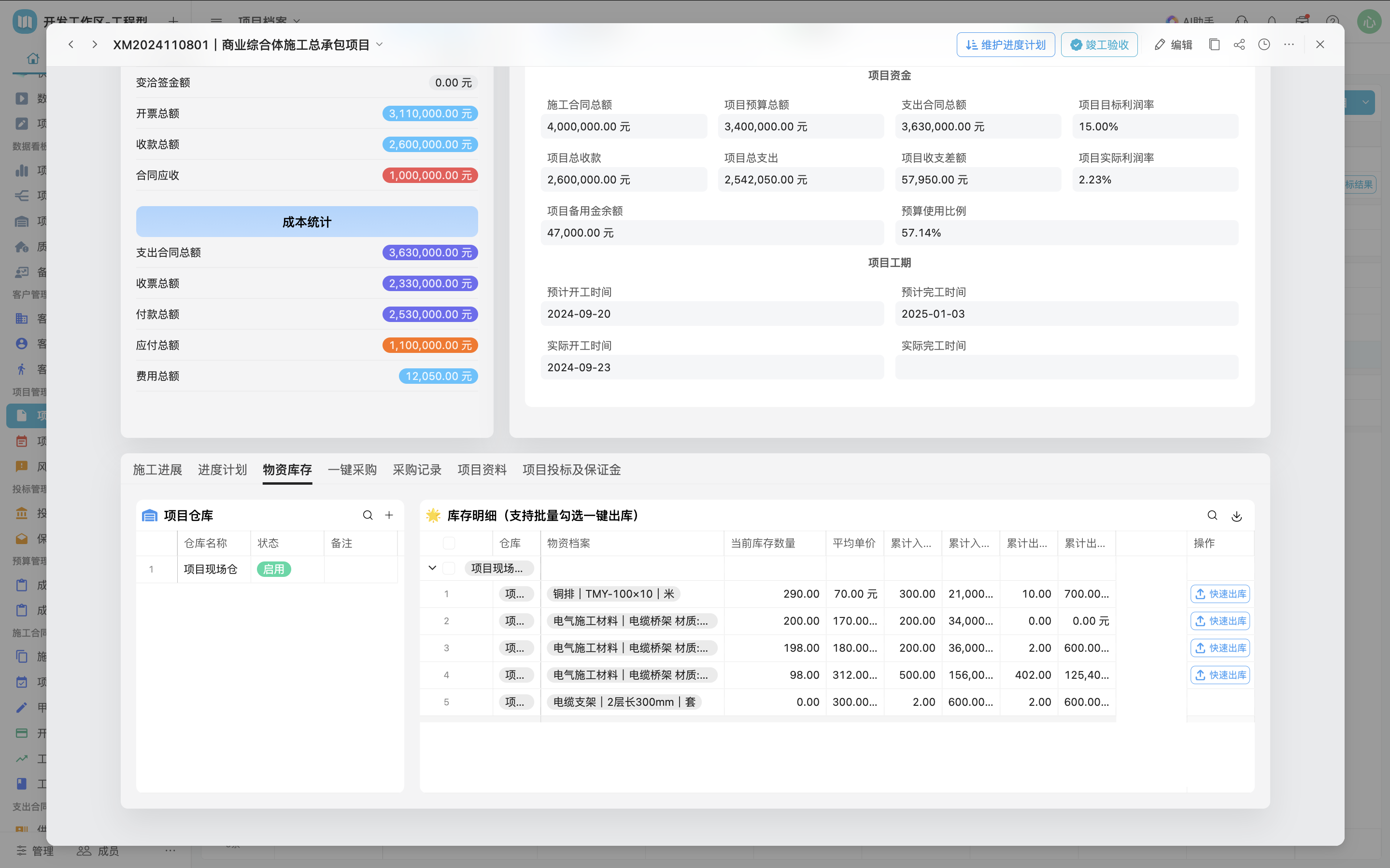Click 预计开工时间 field 2024-09-20
The height and width of the screenshot is (868, 1390).
click(x=712, y=314)
